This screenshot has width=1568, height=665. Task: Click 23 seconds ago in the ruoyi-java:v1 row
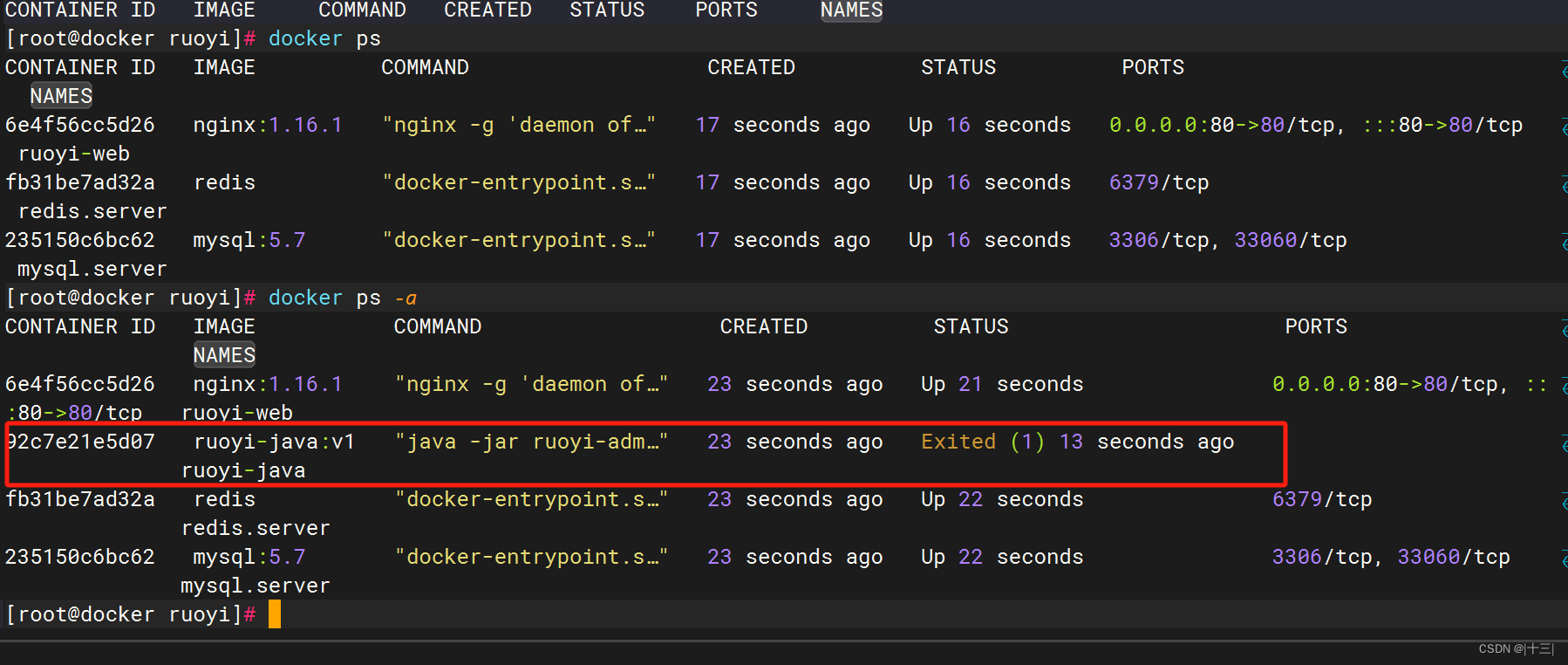[x=795, y=442]
